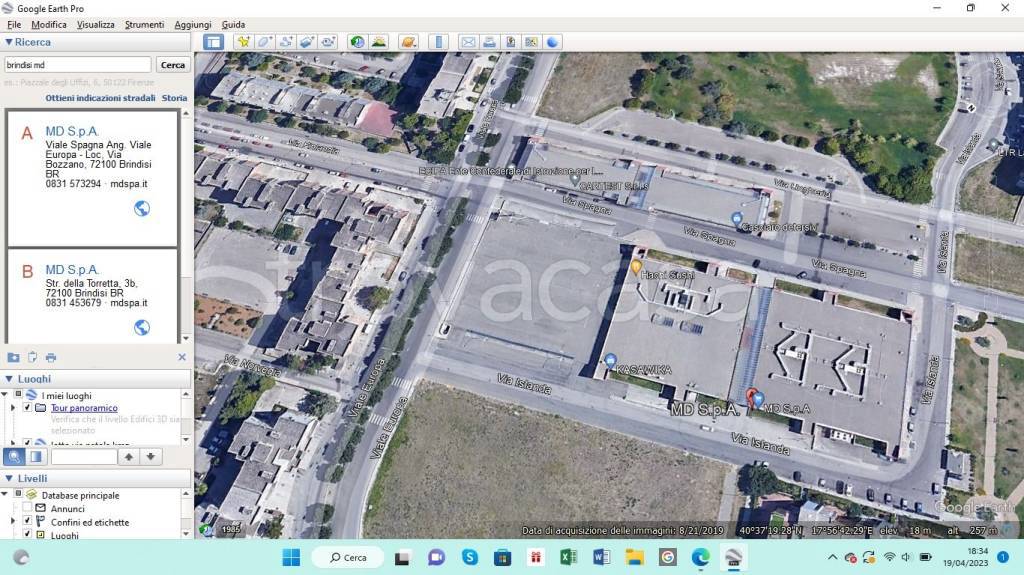Select the Add Path tool
Screen dimensions: 1024x575
tap(285, 42)
